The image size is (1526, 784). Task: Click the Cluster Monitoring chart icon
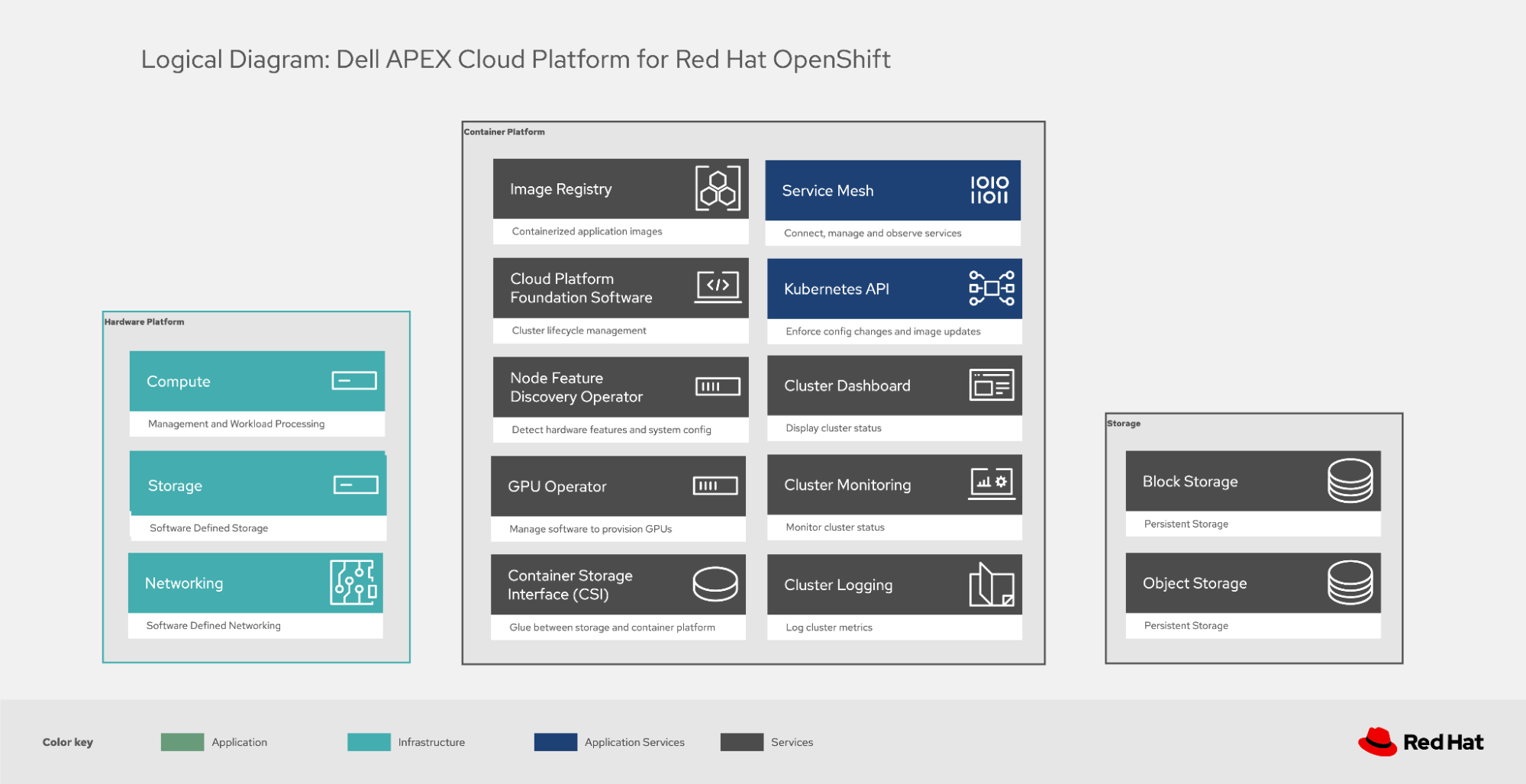pos(991,484)
